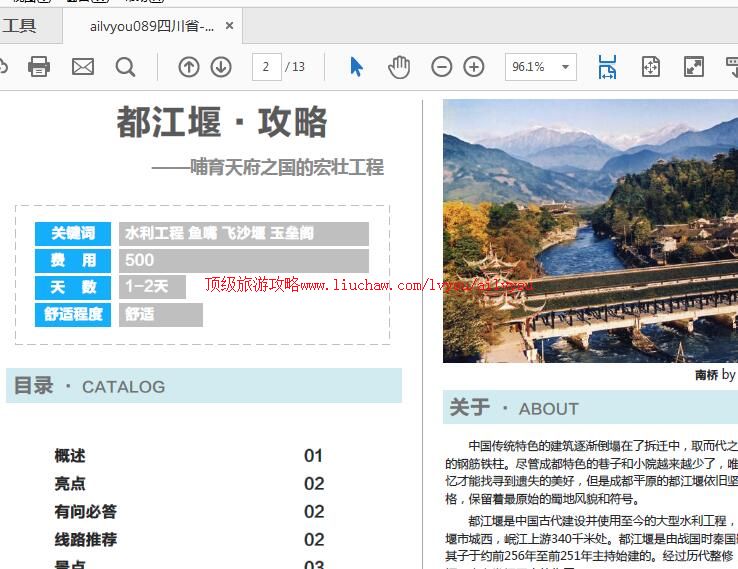This screenshot has width=738, height=569.
Task: Toggle fit one full page icon
Action: 651,67
